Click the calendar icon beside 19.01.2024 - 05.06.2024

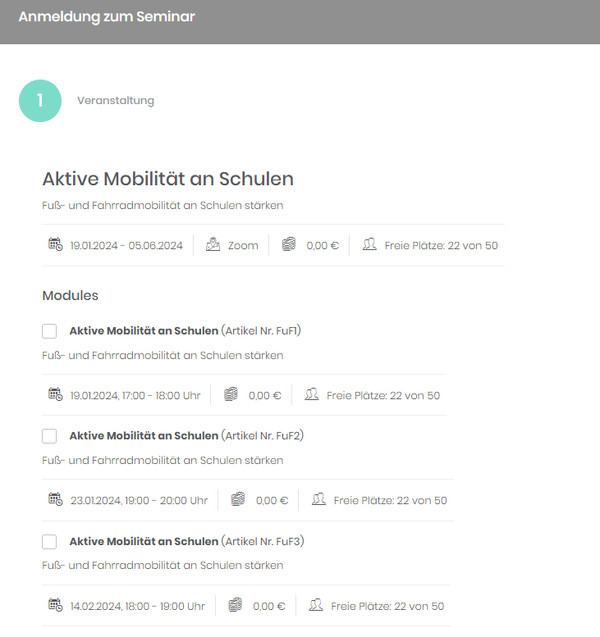(55, 244)
